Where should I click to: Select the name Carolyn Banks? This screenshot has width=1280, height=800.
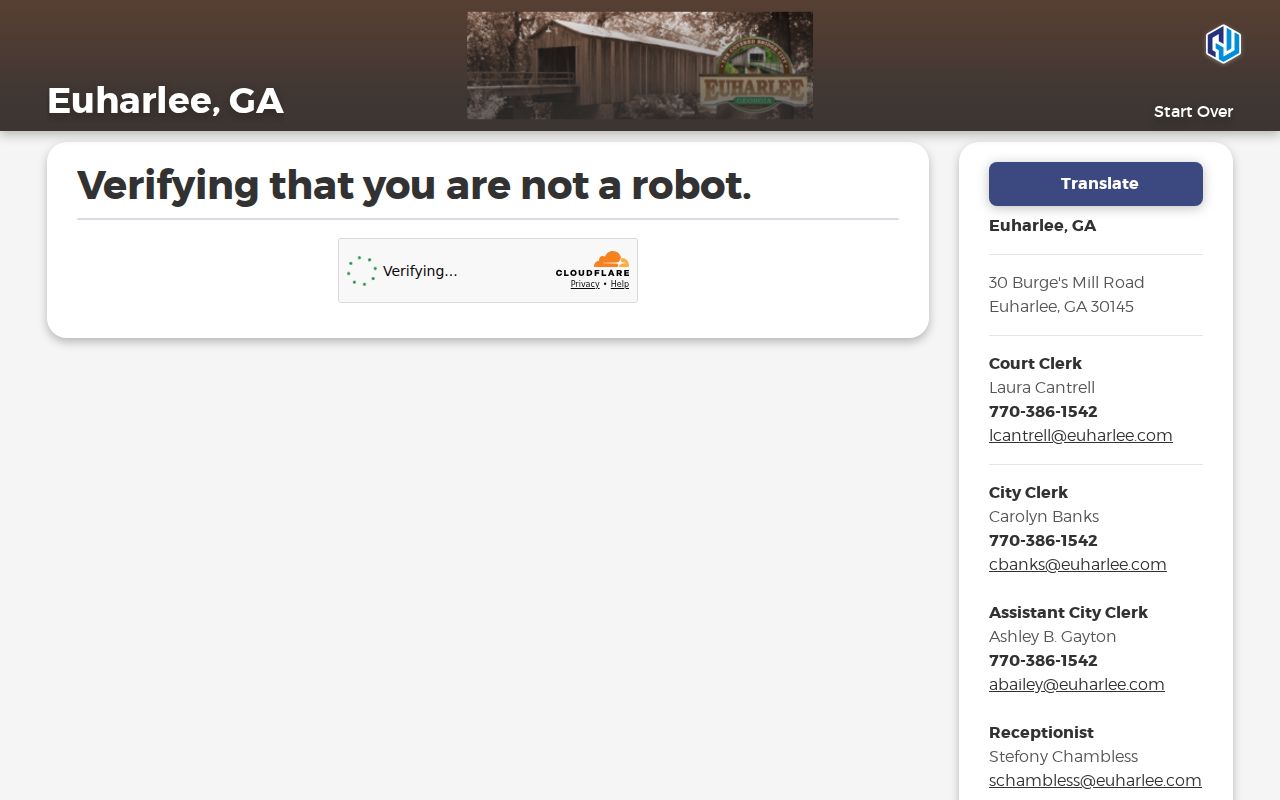[x=1043, y=517]
